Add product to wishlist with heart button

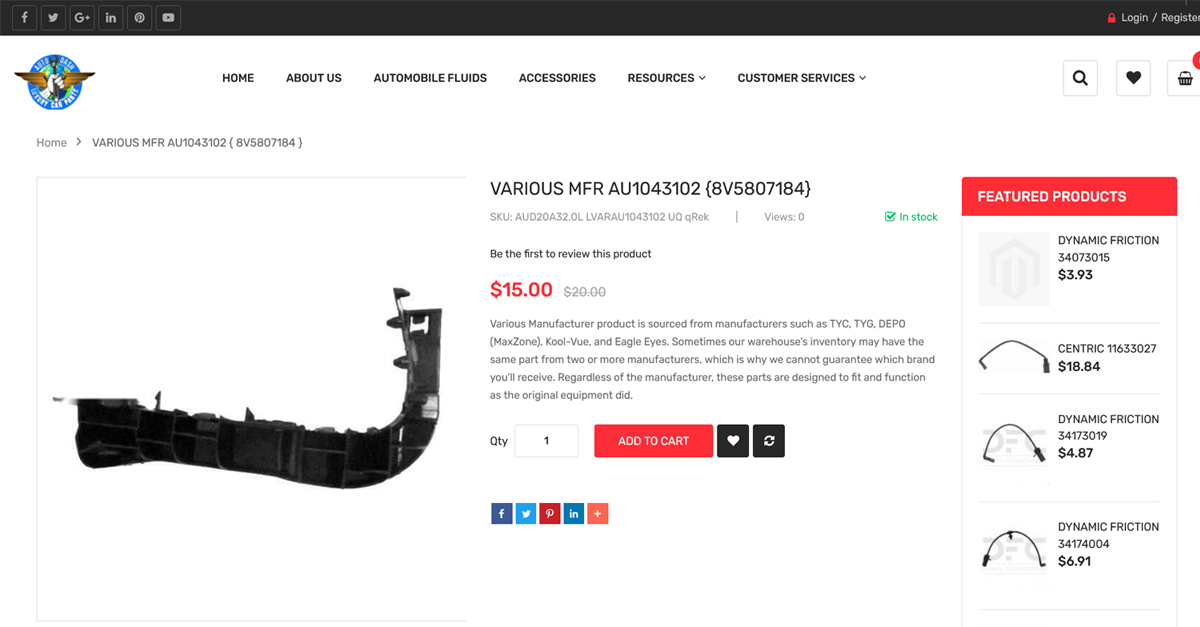733,441
